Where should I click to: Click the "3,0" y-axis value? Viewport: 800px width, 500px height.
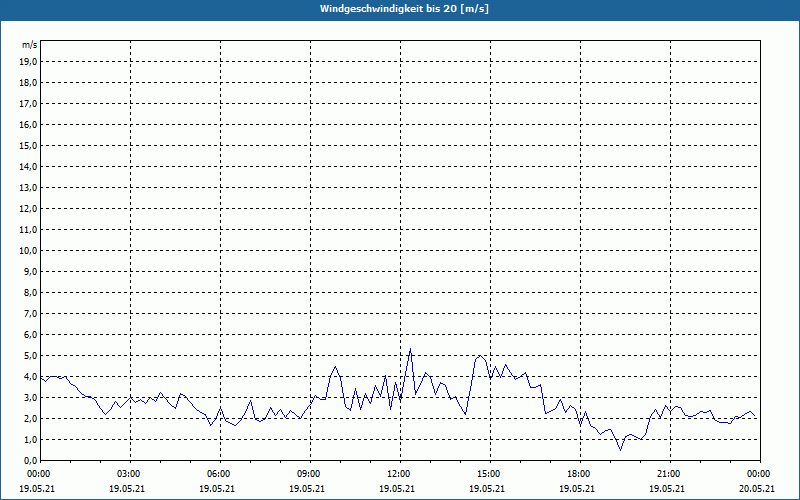(31, 397)
